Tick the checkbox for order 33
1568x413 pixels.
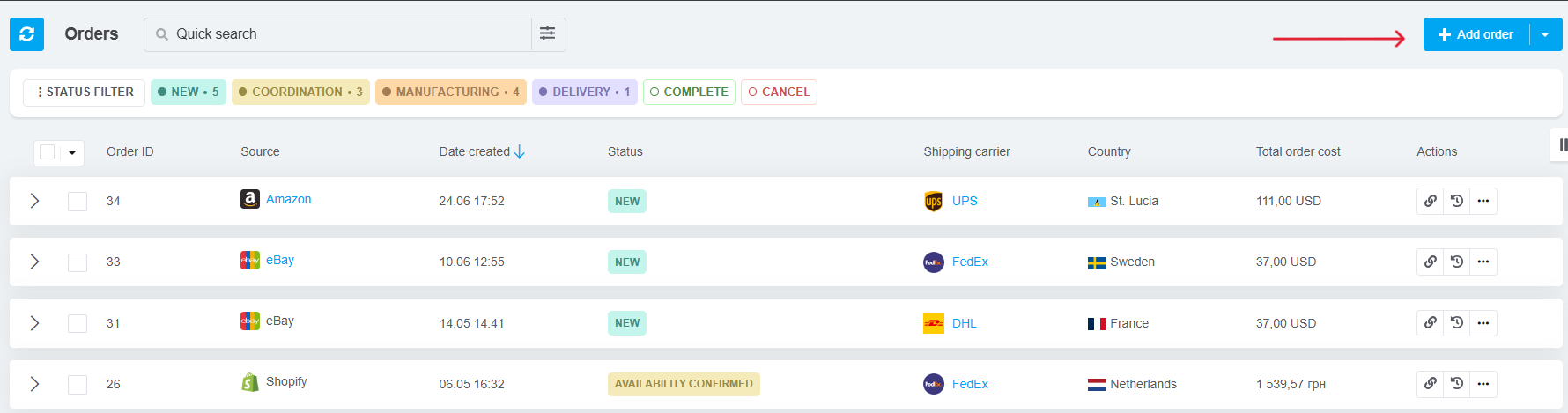pos(78,262)
